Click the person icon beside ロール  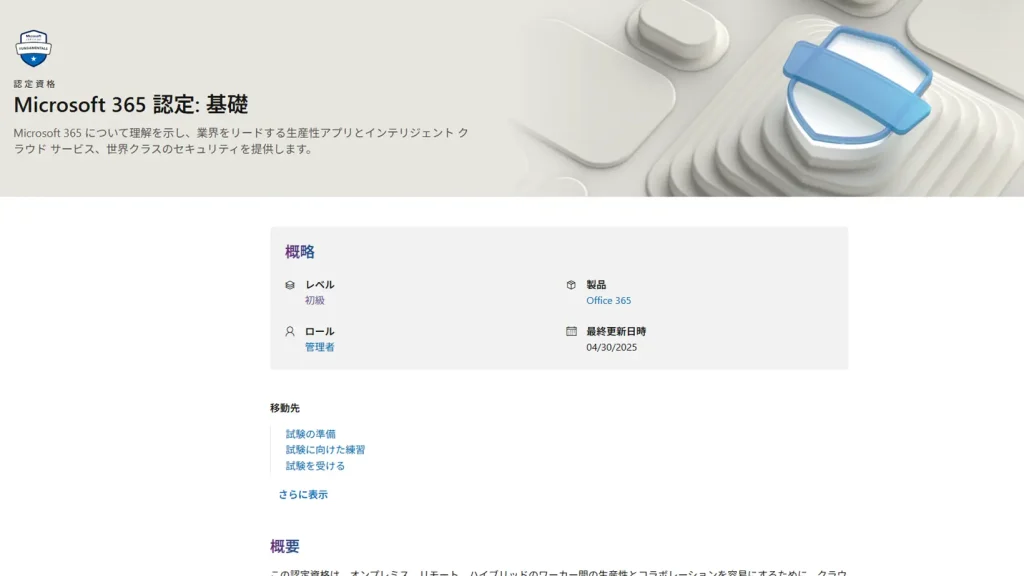[x=290, y=331]
